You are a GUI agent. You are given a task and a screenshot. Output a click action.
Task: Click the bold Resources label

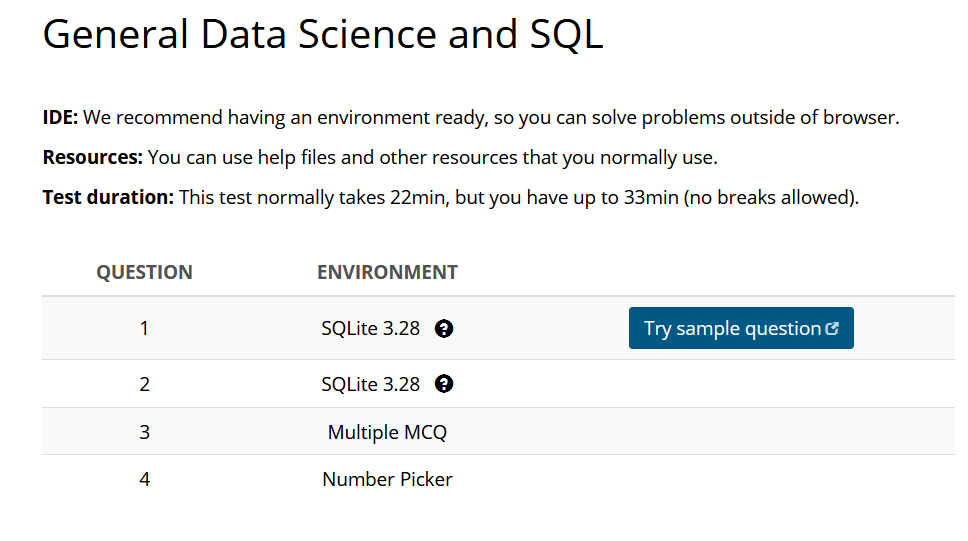pos(93,158)
